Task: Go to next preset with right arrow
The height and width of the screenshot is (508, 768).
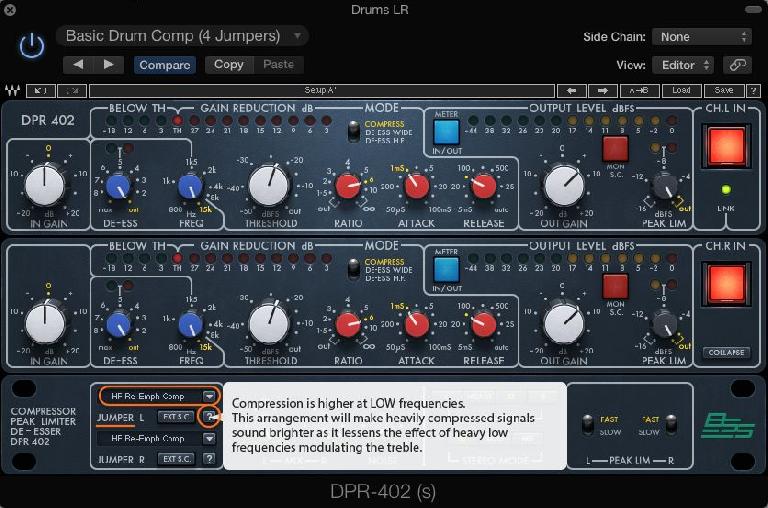Action: 108,65
